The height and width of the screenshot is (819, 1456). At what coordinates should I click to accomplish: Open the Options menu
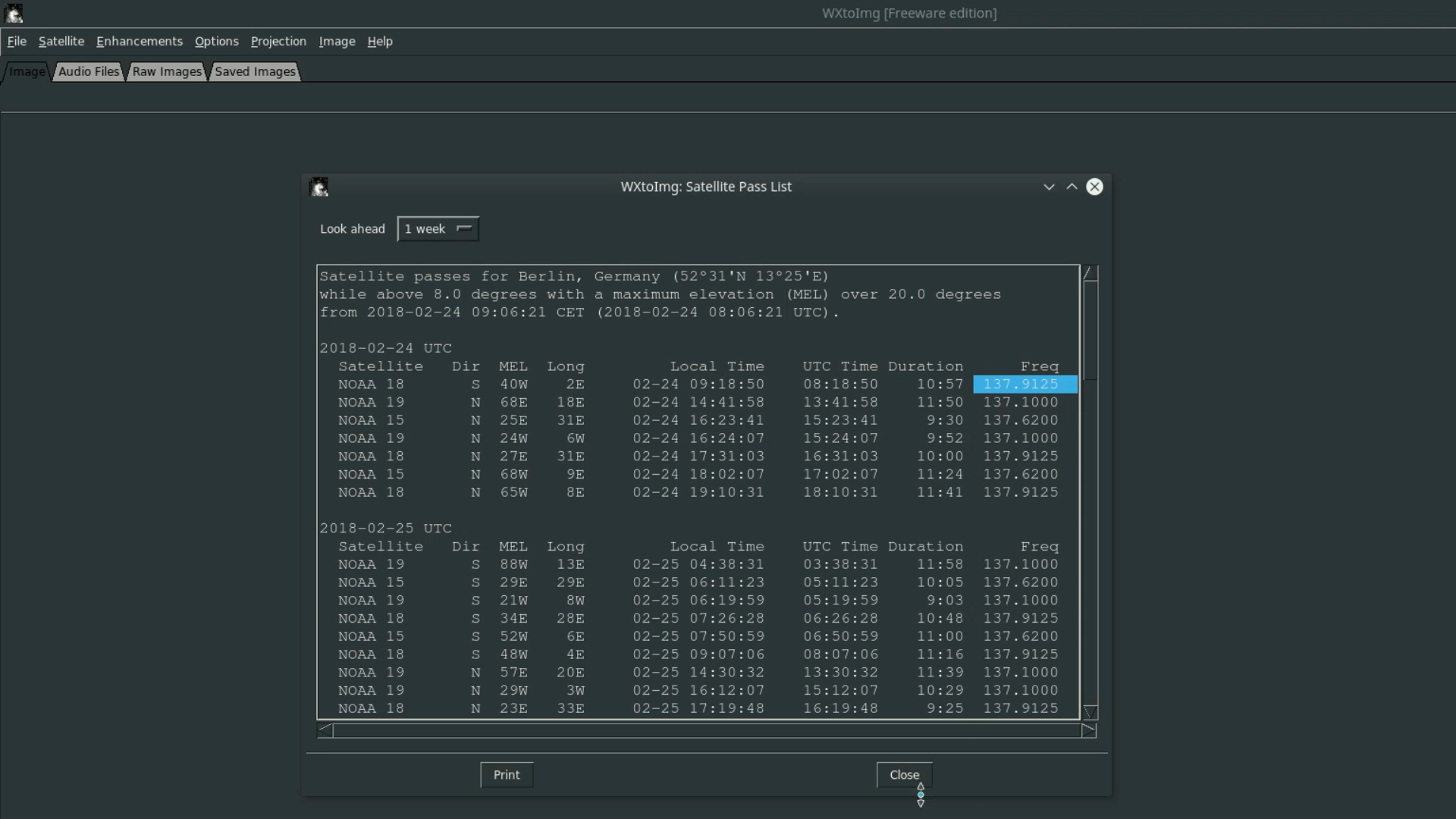coord(216,41)
